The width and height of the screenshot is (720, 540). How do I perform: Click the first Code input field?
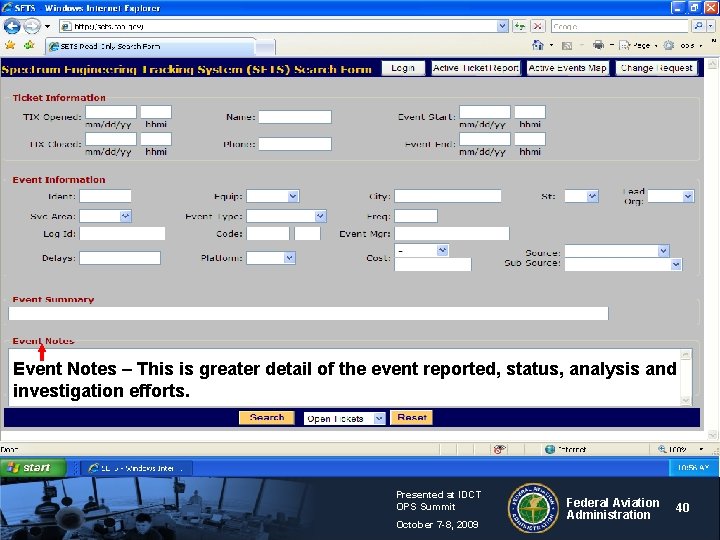pyautogui.click(x=268, y=234)
